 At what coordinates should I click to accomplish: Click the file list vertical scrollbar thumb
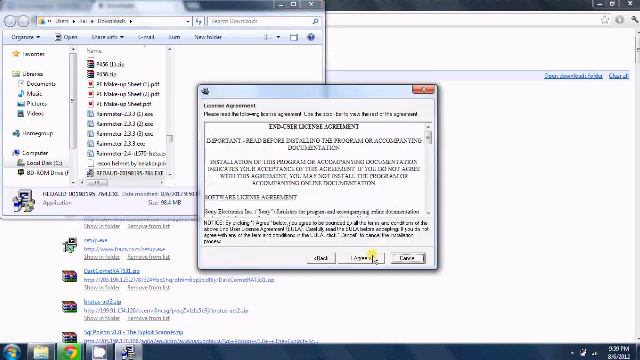tap(169, 139)
